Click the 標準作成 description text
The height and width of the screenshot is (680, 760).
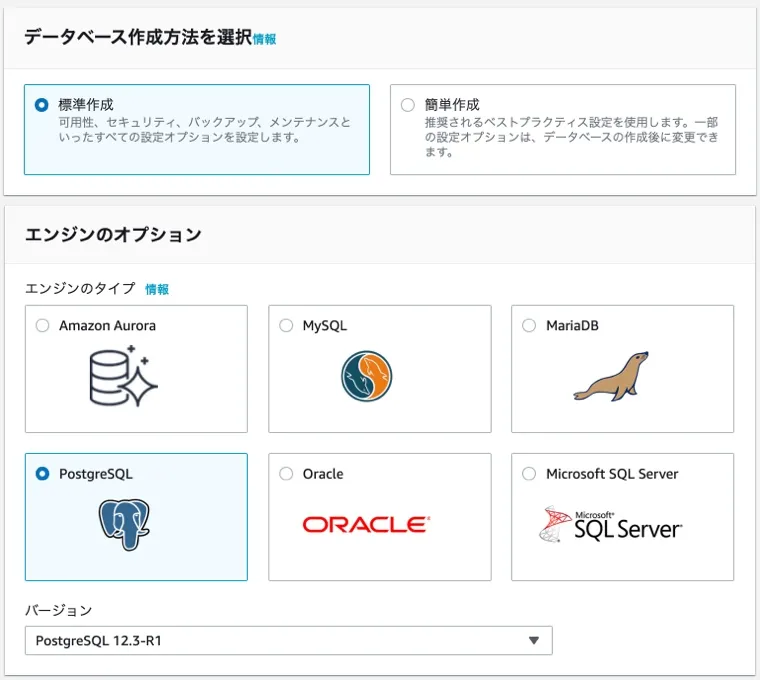pyautogui.click(x=204, y=129)
